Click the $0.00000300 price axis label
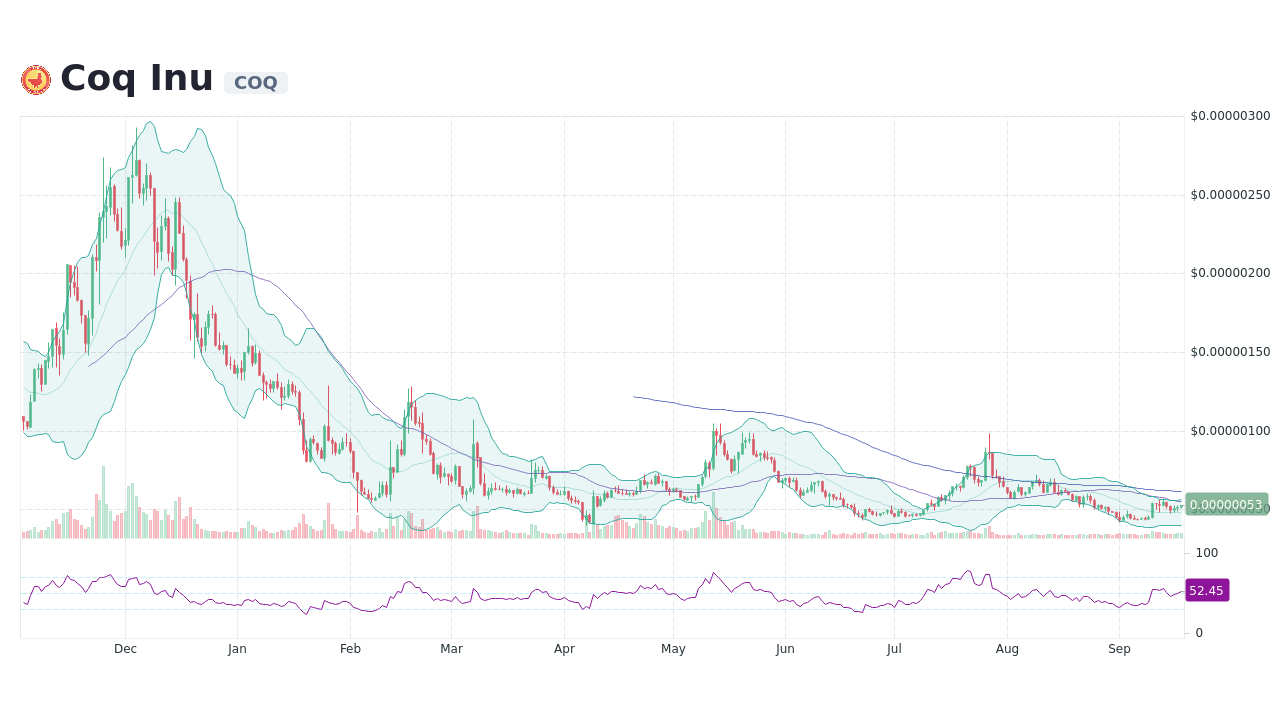This screenshot has width=1280, height=720. tap(1229, 115)
